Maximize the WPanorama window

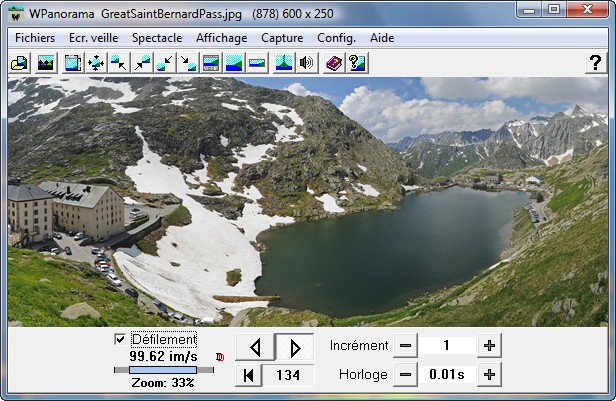coord(554,9)
